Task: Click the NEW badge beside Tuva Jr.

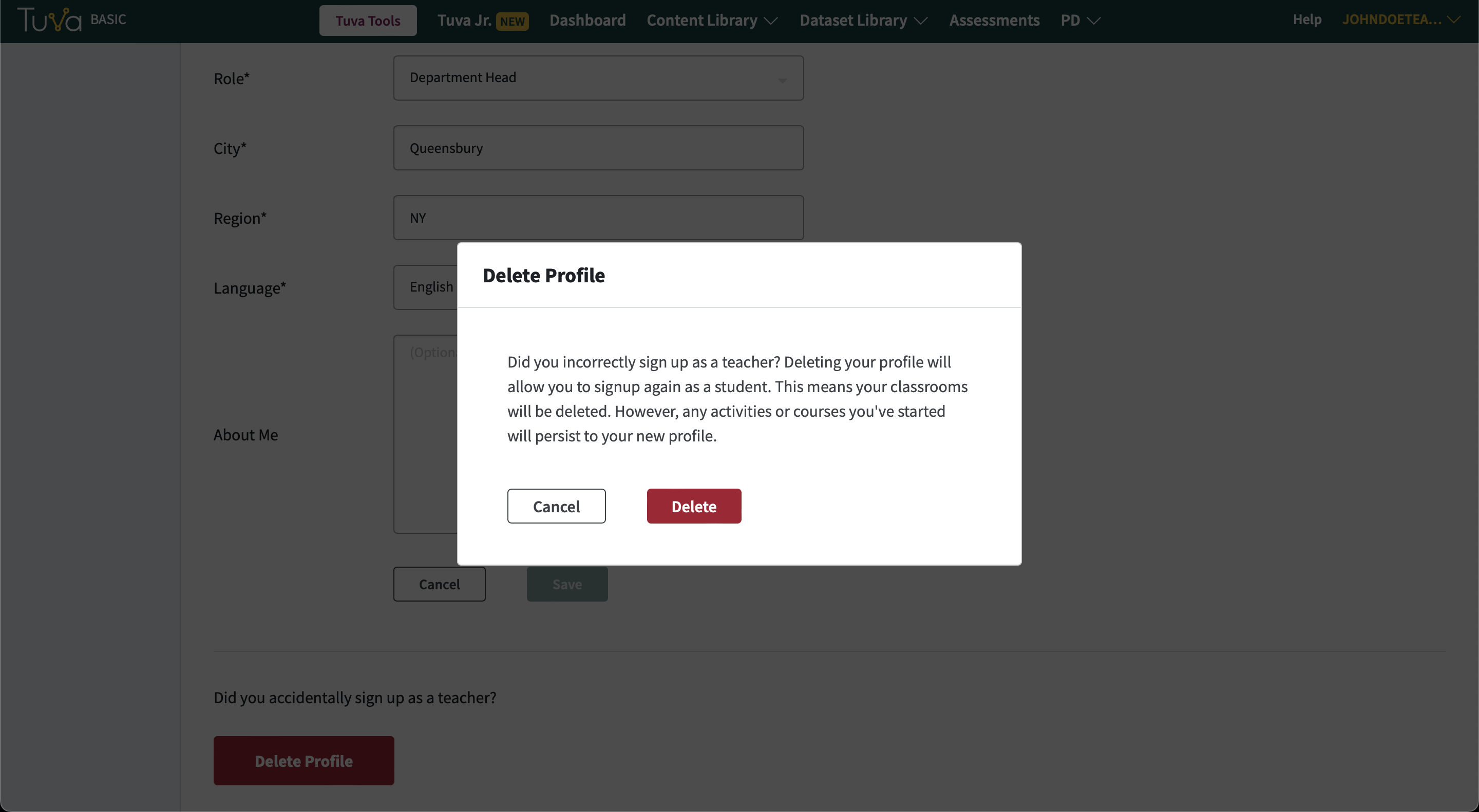Action: tap(512, 21)
